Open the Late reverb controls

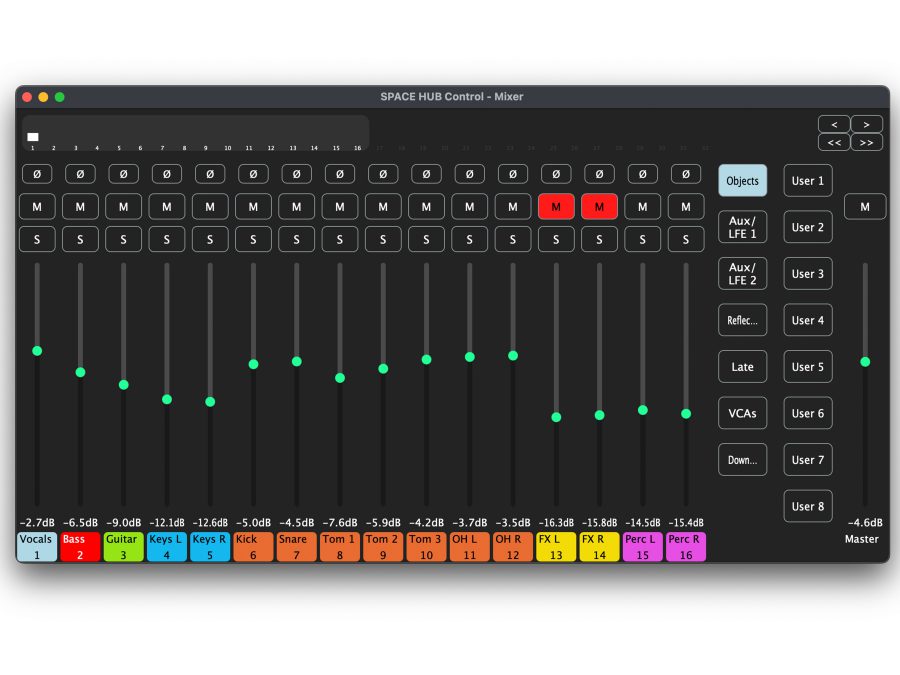742,366
